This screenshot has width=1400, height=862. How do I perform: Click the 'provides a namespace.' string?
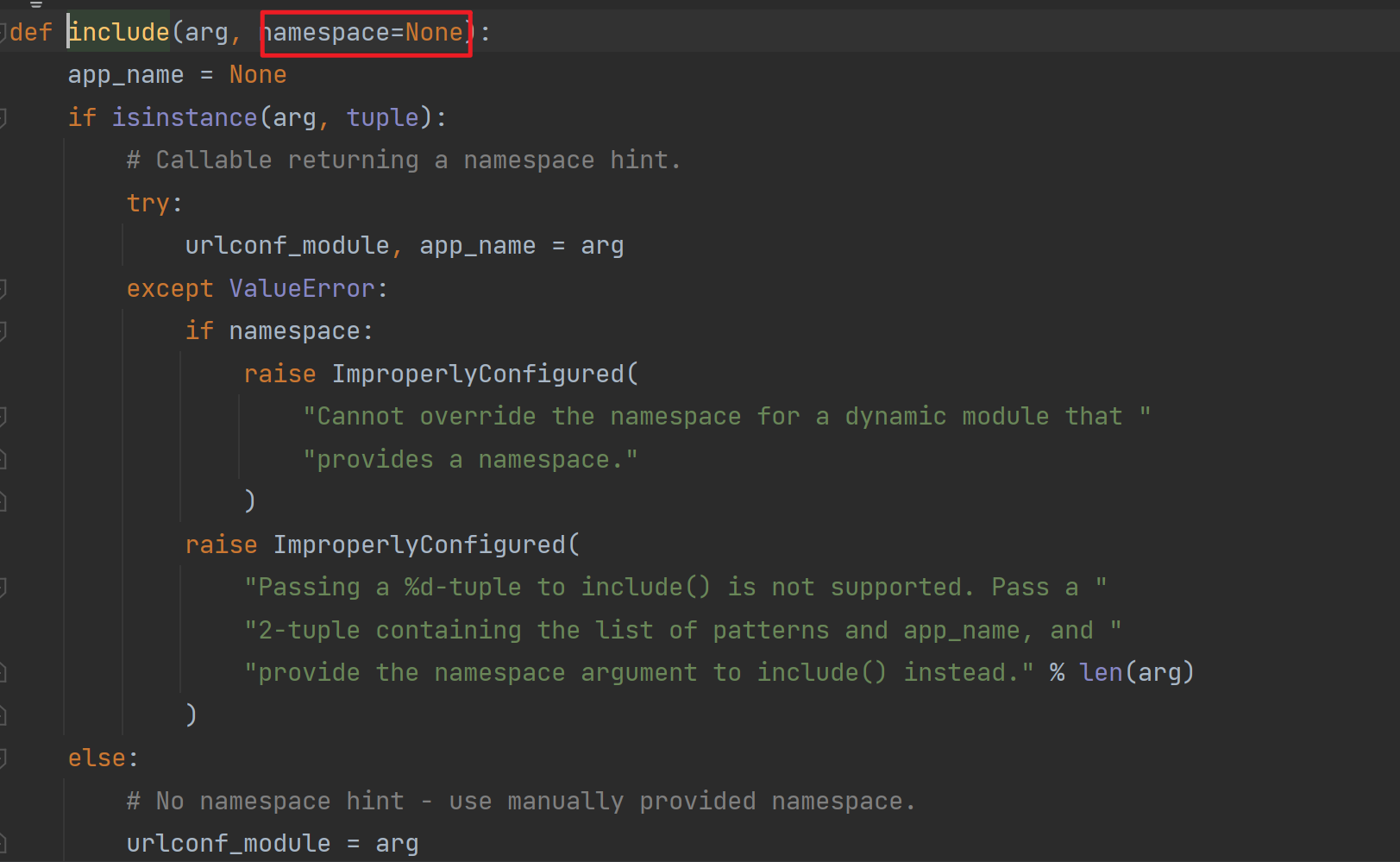point(470,460)
